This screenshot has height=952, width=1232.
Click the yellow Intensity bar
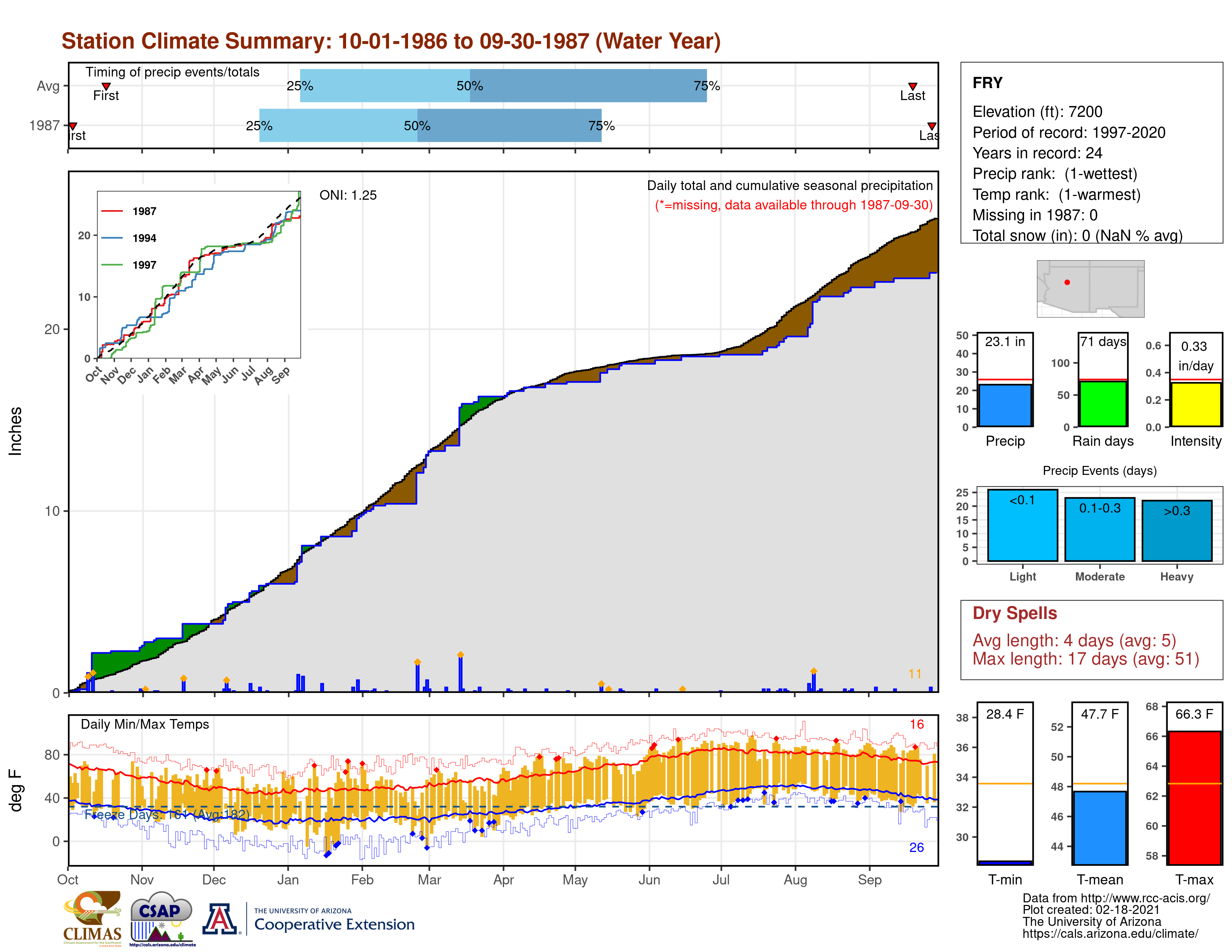pos(1195,404)
